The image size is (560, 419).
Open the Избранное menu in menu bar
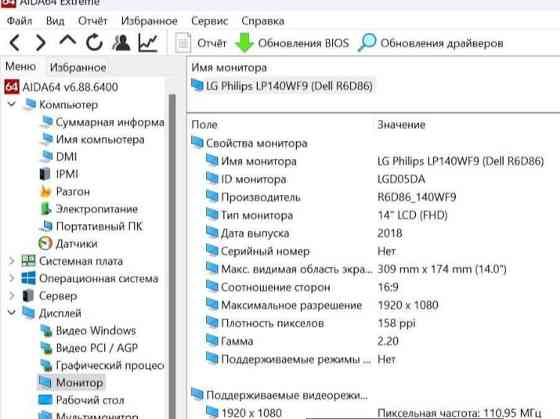[x=149, y=21]
